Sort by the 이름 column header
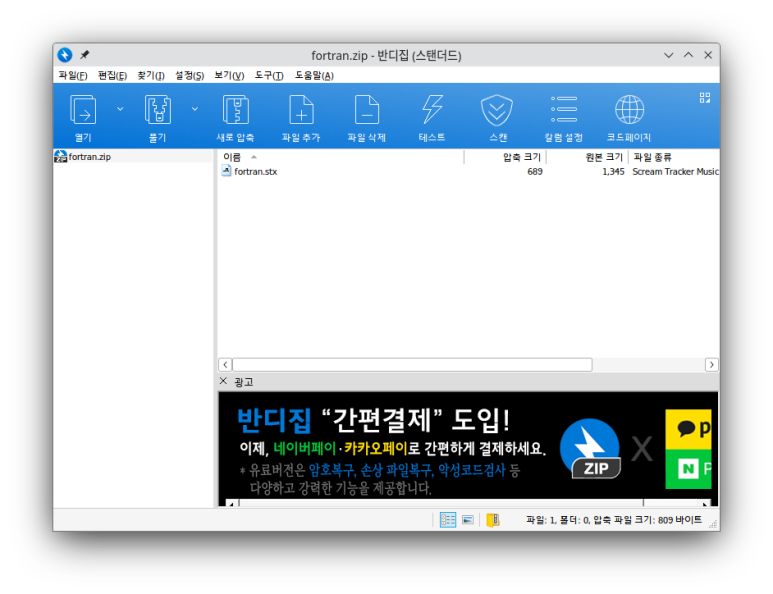Image resolution: width=773 pixels, height=594 pixels. 341,157
